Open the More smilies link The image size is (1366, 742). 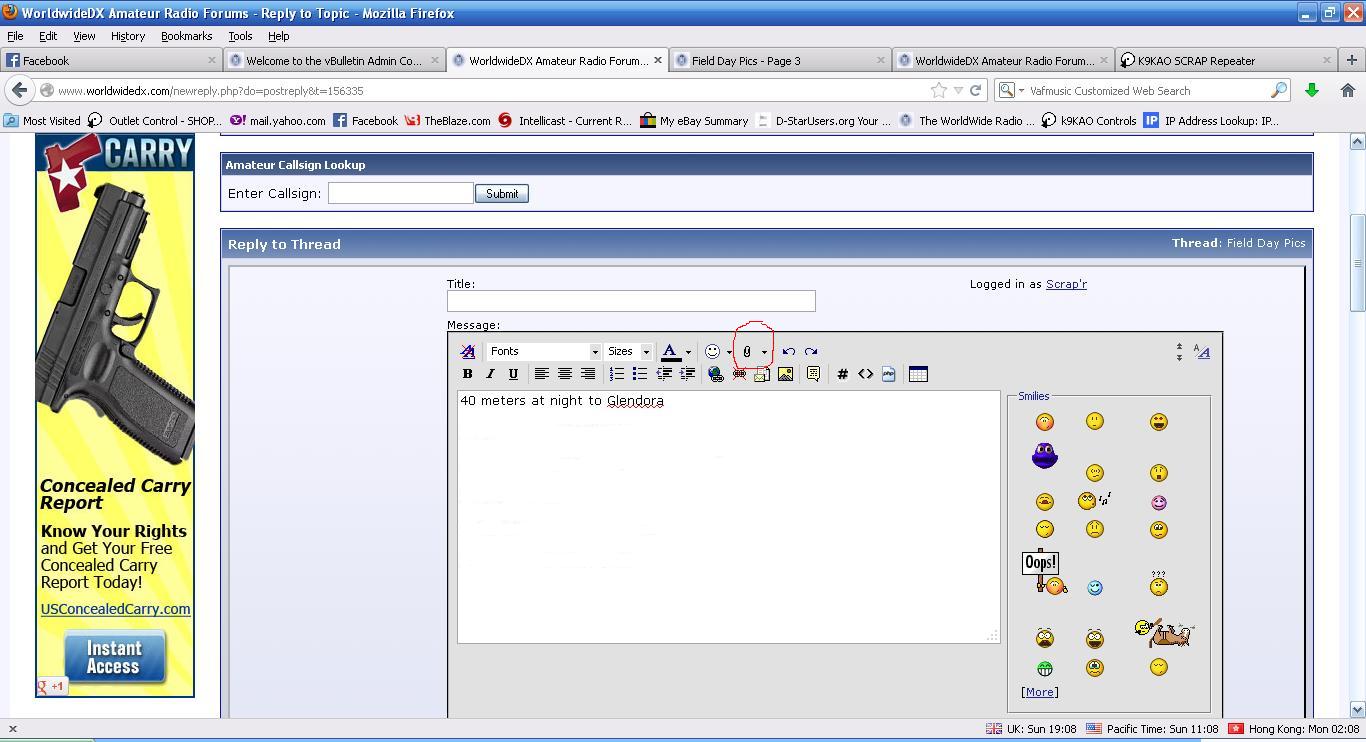[1039, 692]
